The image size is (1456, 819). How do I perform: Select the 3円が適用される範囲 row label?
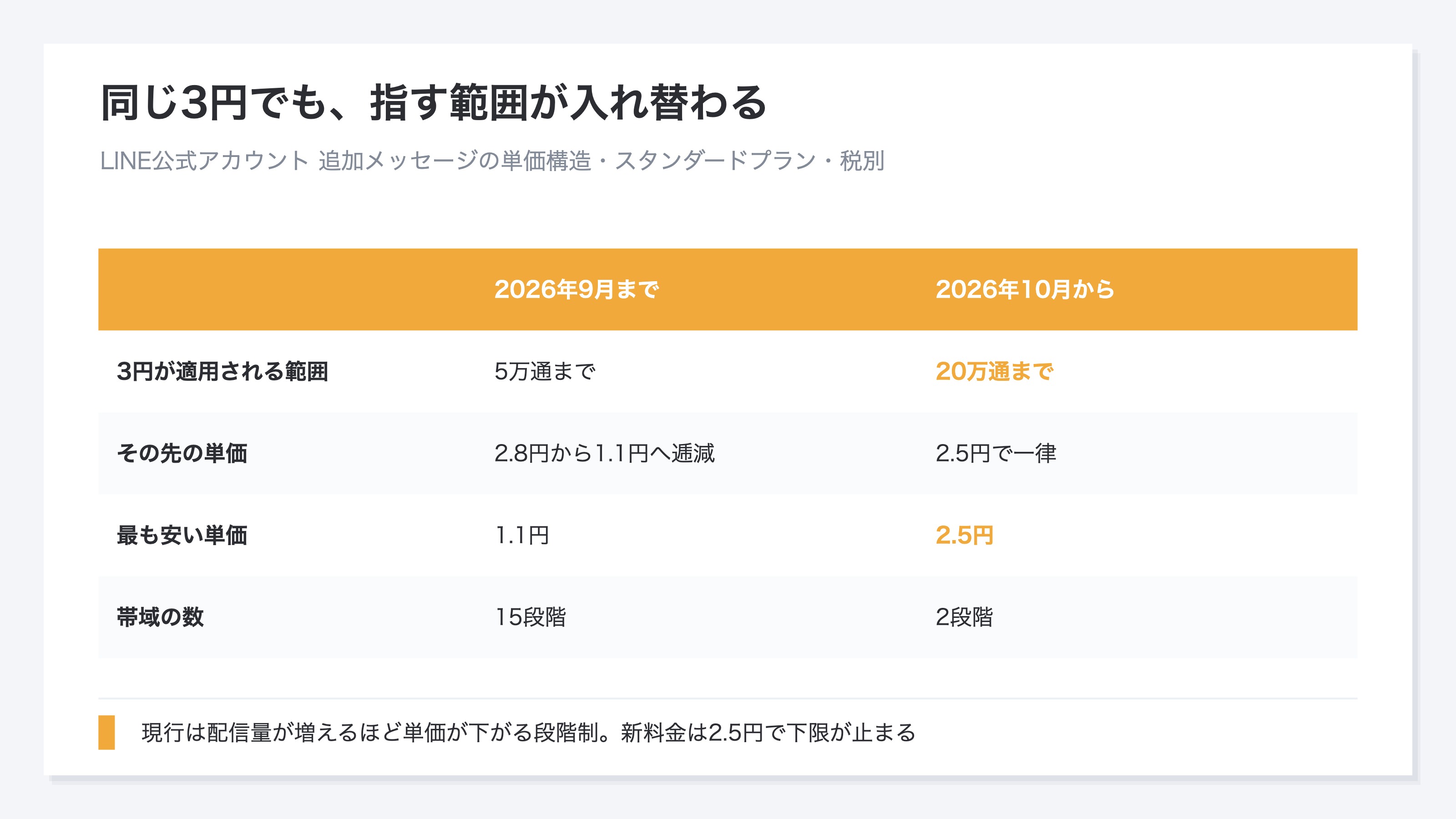(222, 371)
